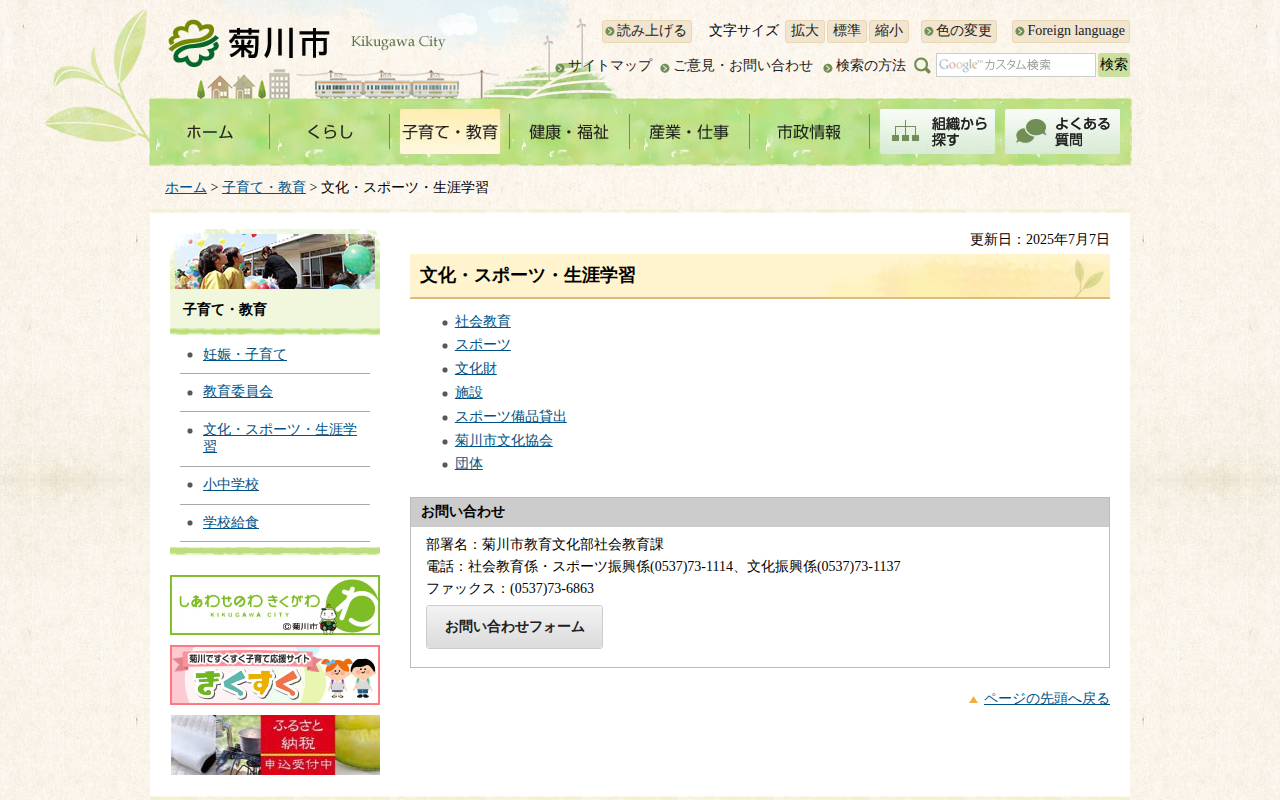This screenshot has width=1280, height=800.
Task: Reset text size with 標準
Action: (846, 31)
